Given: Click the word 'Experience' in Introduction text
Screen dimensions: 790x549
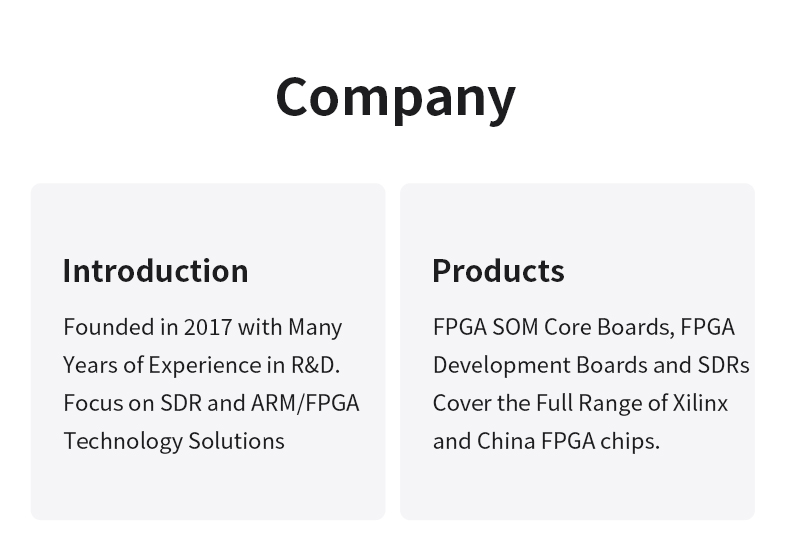Looking at the screenshot, I should coord(200,365).
